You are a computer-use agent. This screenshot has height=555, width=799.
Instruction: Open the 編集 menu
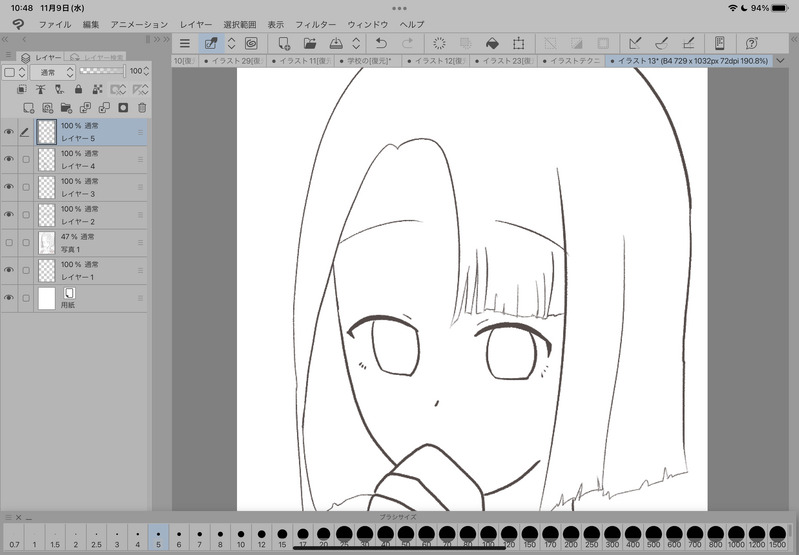click(x=91, y=24)
